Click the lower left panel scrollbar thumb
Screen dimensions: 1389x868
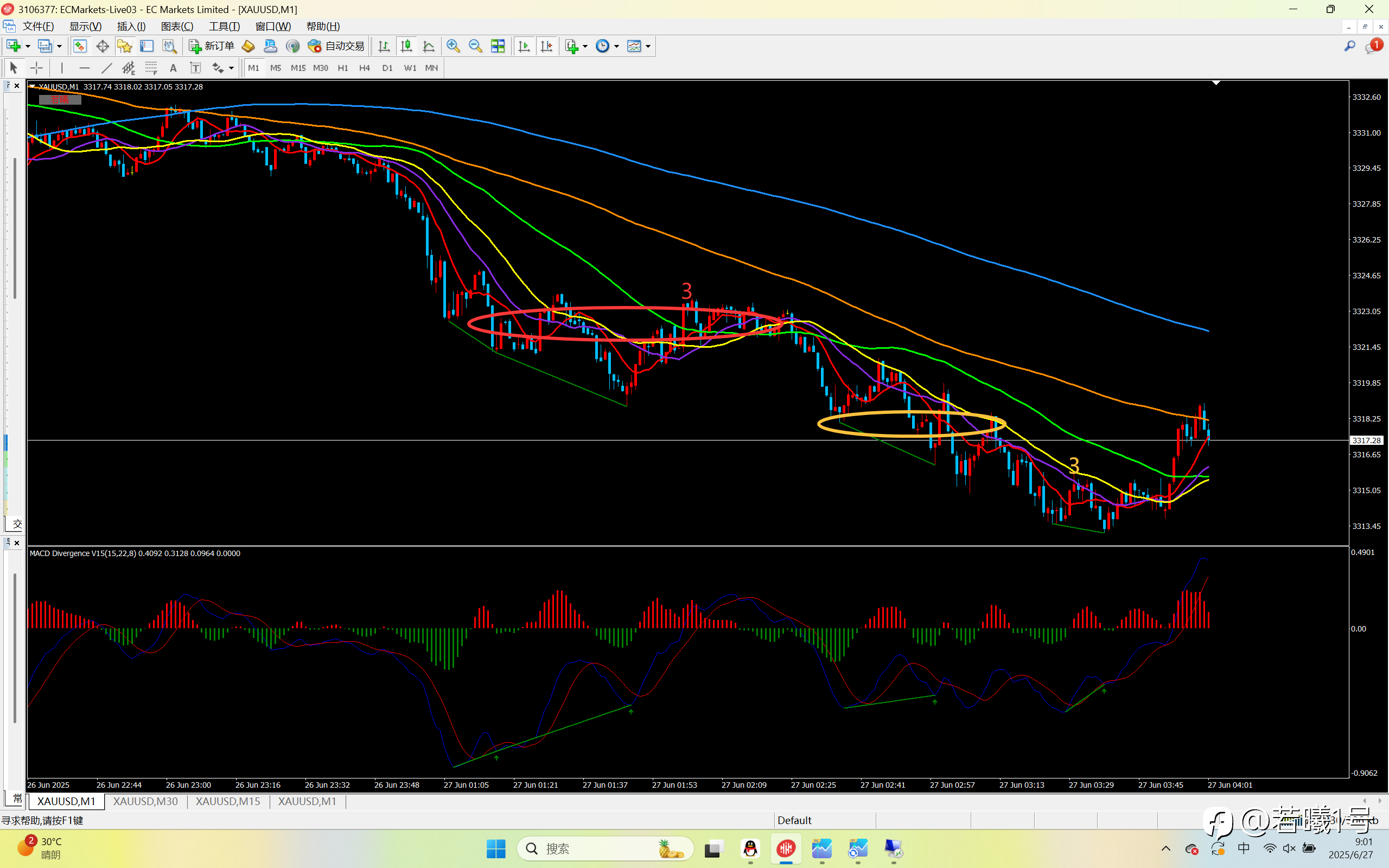[x=14, y=648]
